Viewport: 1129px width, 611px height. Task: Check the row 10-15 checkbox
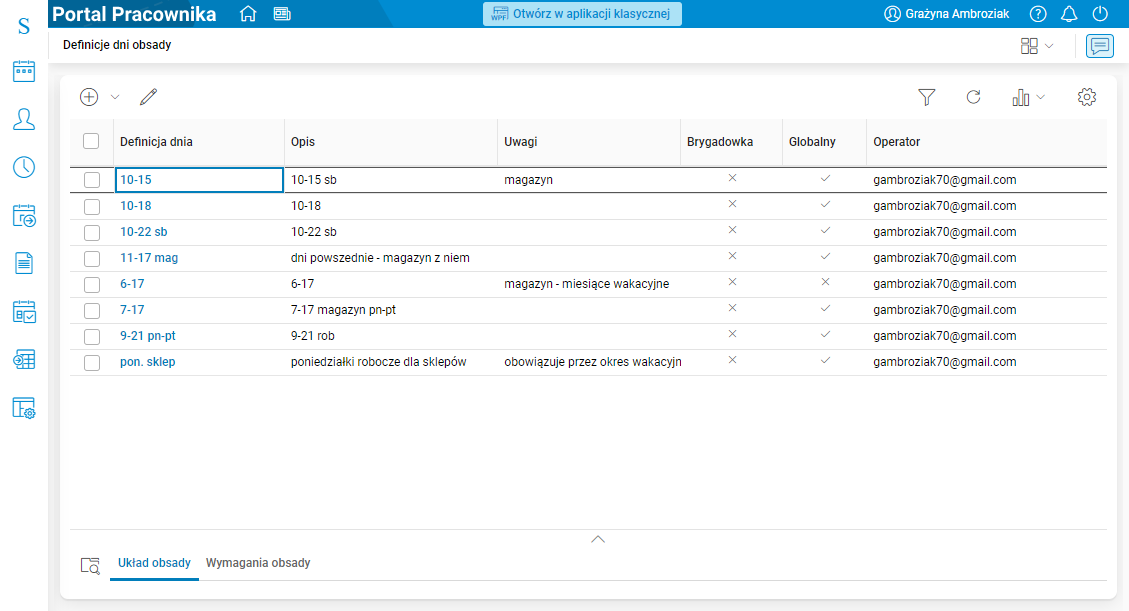(91, 180)
